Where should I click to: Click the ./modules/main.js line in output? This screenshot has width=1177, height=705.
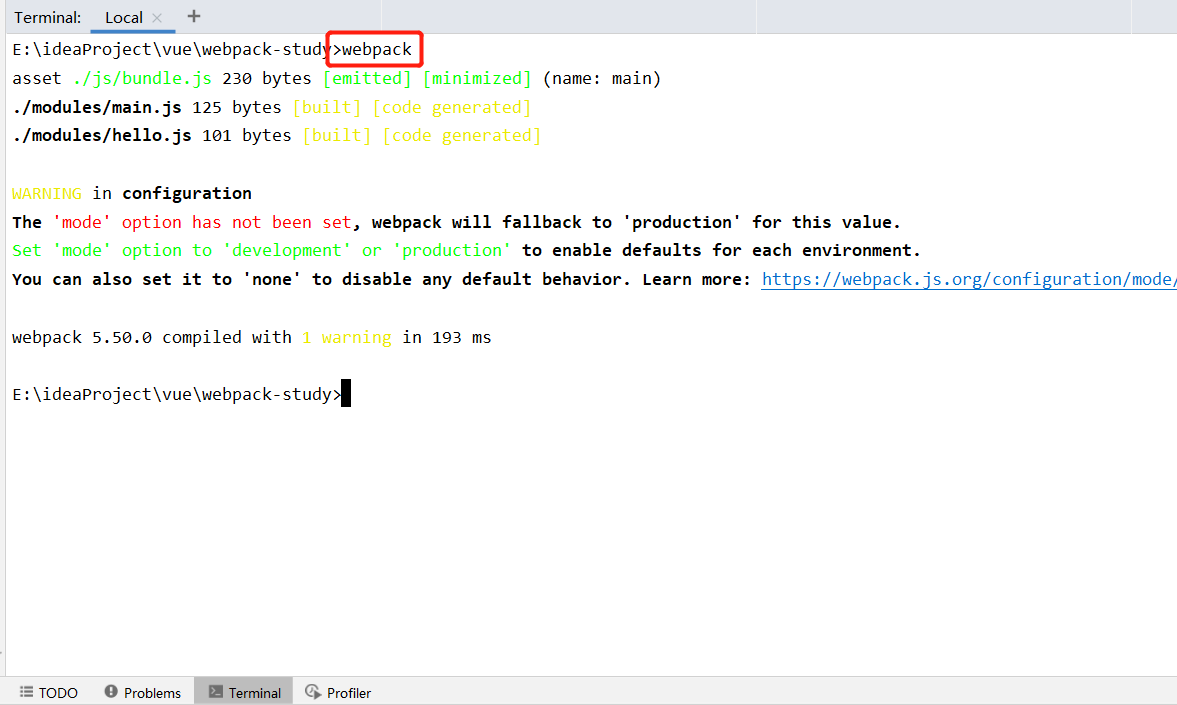tap(97, 107)
